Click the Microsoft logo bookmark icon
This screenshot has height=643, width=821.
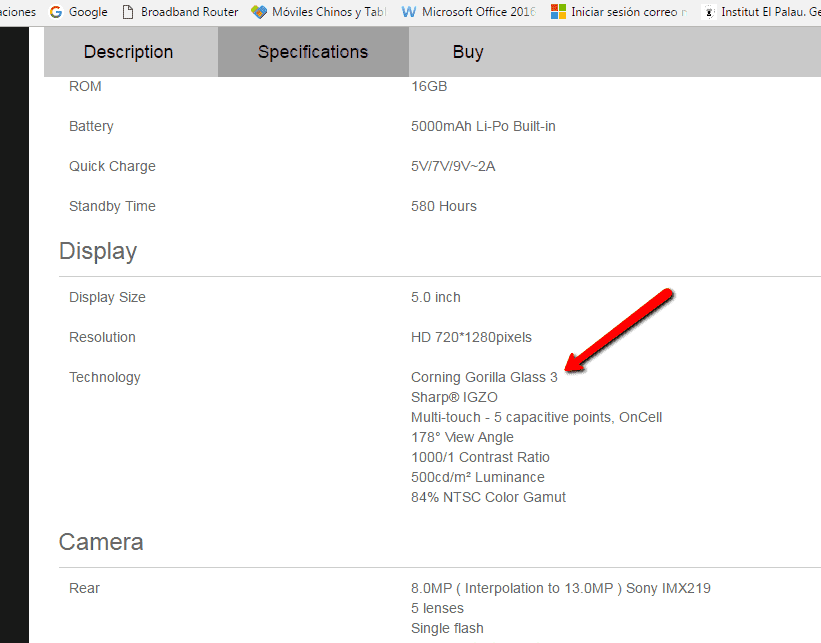558,12
